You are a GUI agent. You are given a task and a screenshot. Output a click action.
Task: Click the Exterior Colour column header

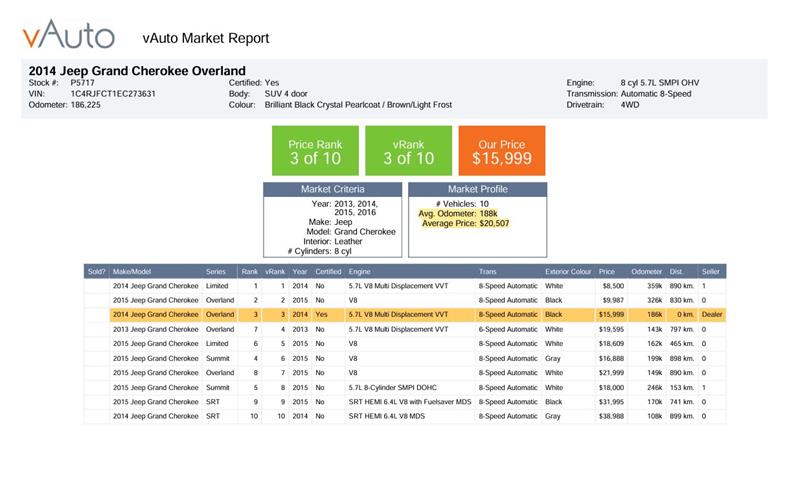coord(568,272)
